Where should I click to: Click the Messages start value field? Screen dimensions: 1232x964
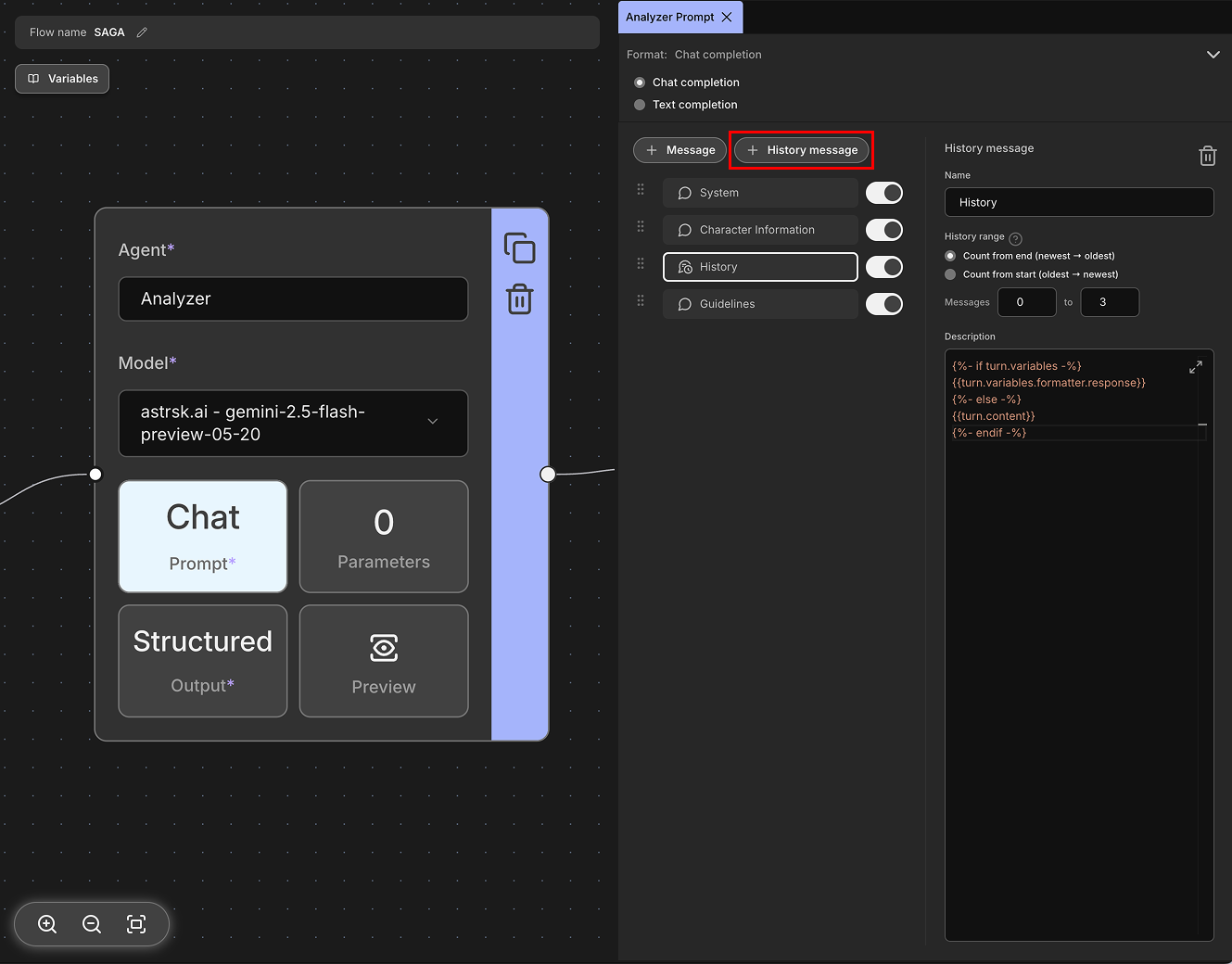pos(1027,302)
